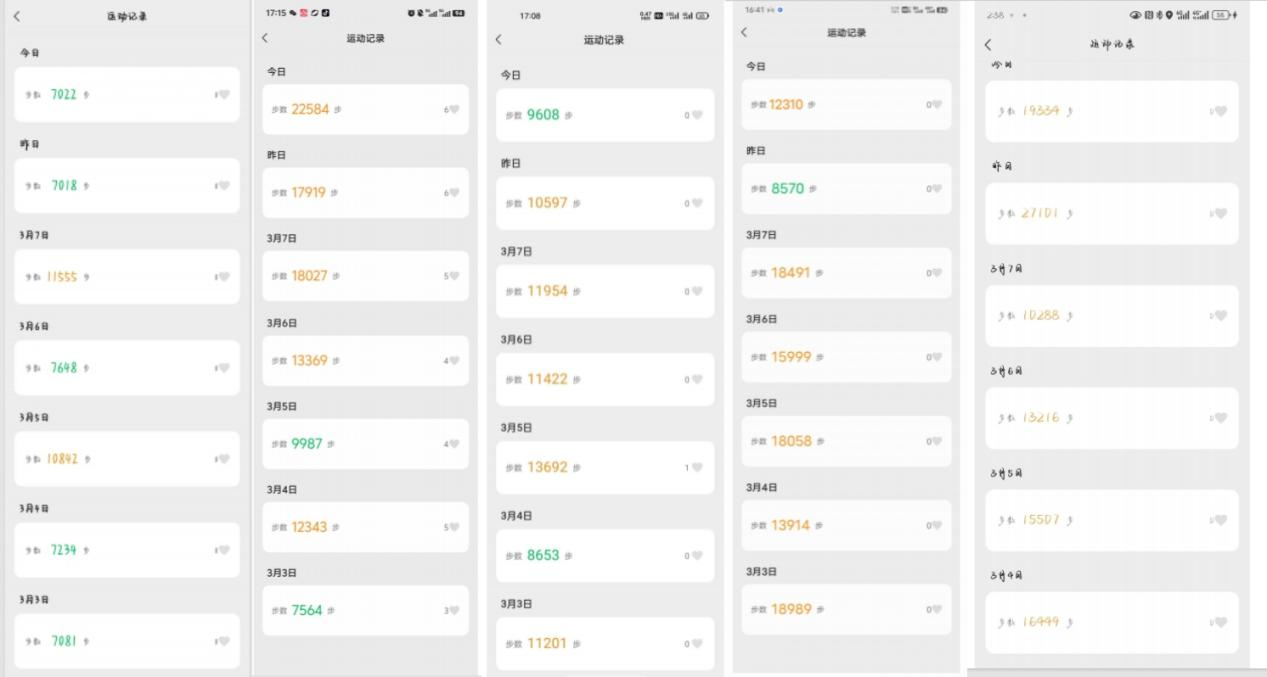Click back arrow on the 16:41 screen
The image size is (1267, 677).
744,33
